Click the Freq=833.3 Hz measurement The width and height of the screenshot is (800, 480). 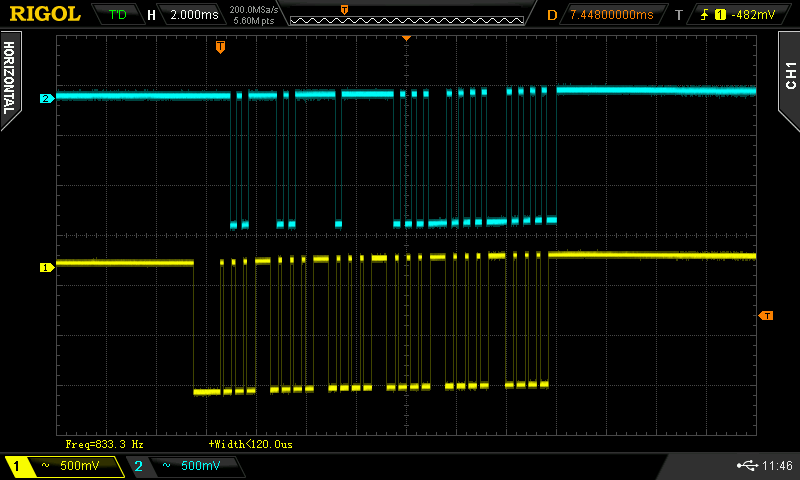click(105, 444)
